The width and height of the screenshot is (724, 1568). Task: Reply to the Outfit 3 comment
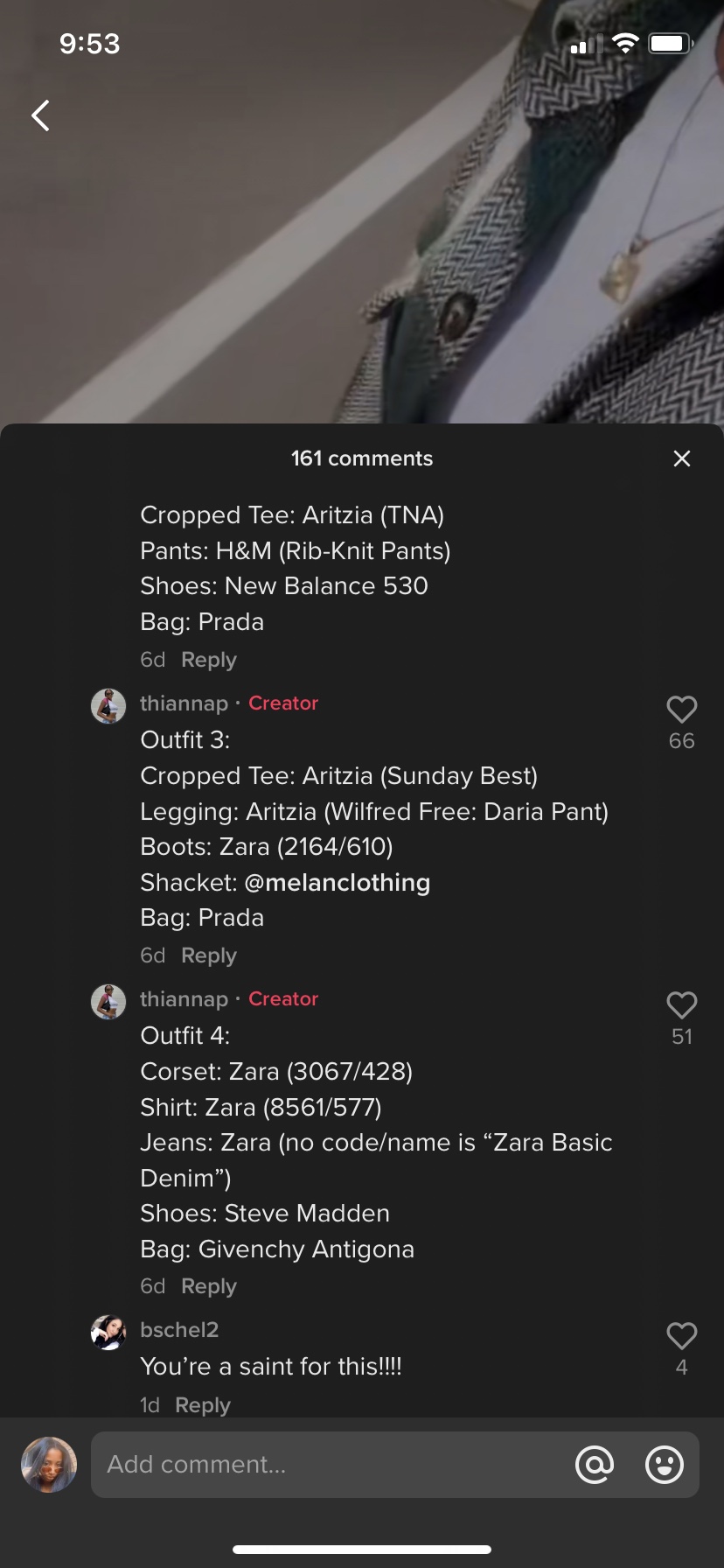pyautogui.click(x=209, y=955)
